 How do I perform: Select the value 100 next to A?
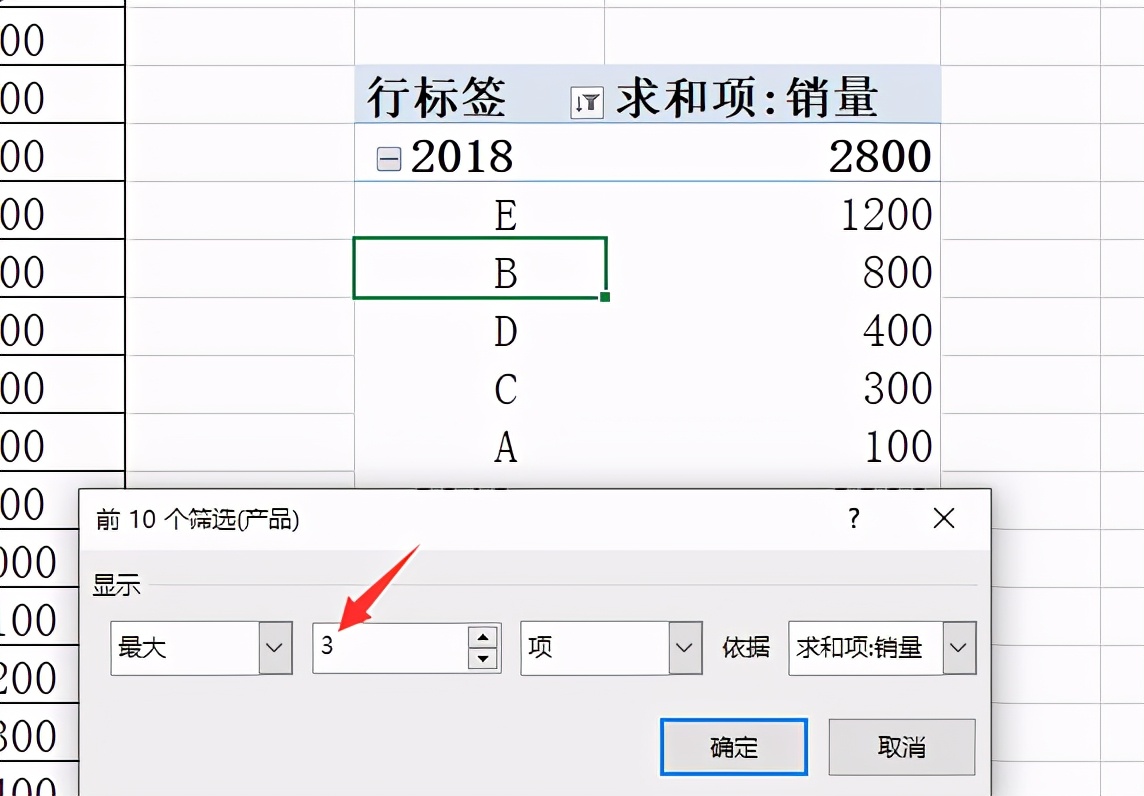click(898, 447)
